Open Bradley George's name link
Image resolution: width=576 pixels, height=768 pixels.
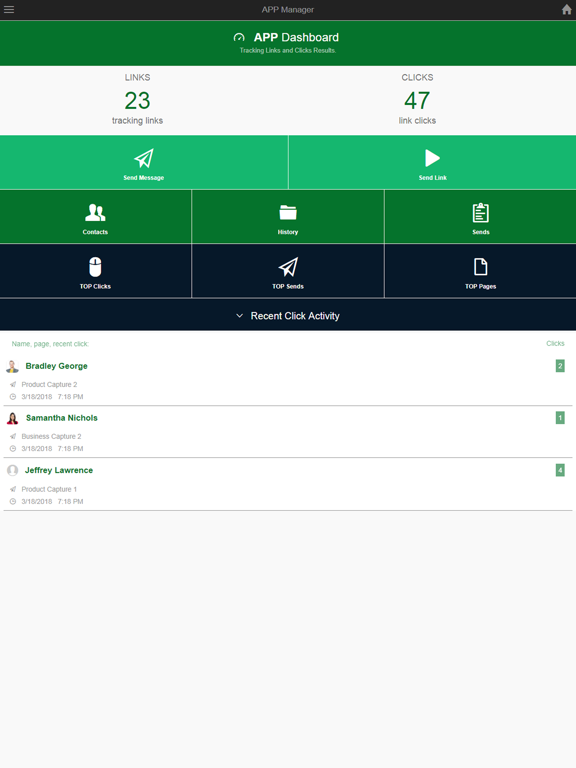coord(56,366)
